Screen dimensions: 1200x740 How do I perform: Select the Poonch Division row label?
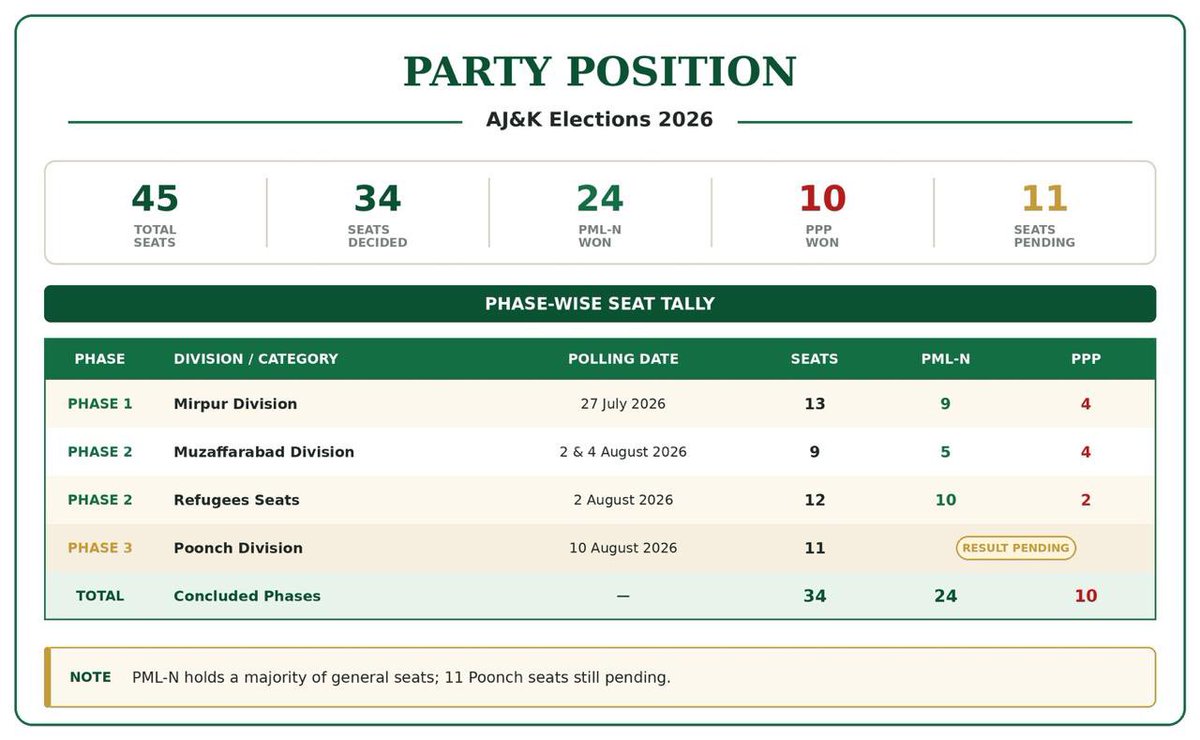[238, 548]
